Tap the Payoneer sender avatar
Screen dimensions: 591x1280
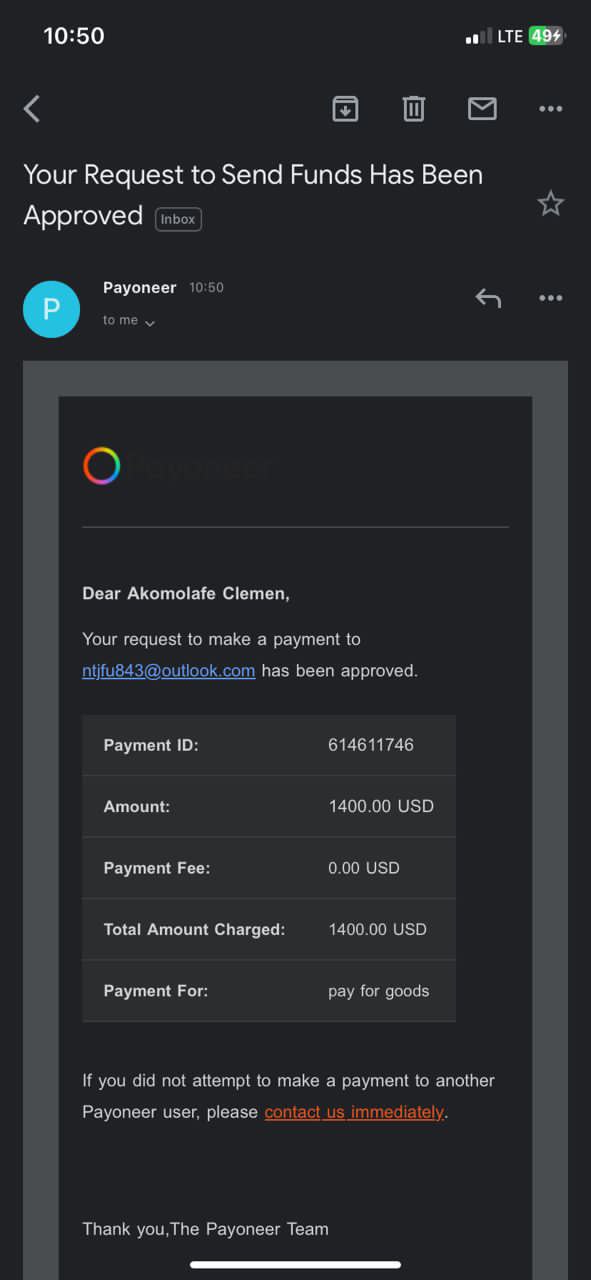(51, 309)
